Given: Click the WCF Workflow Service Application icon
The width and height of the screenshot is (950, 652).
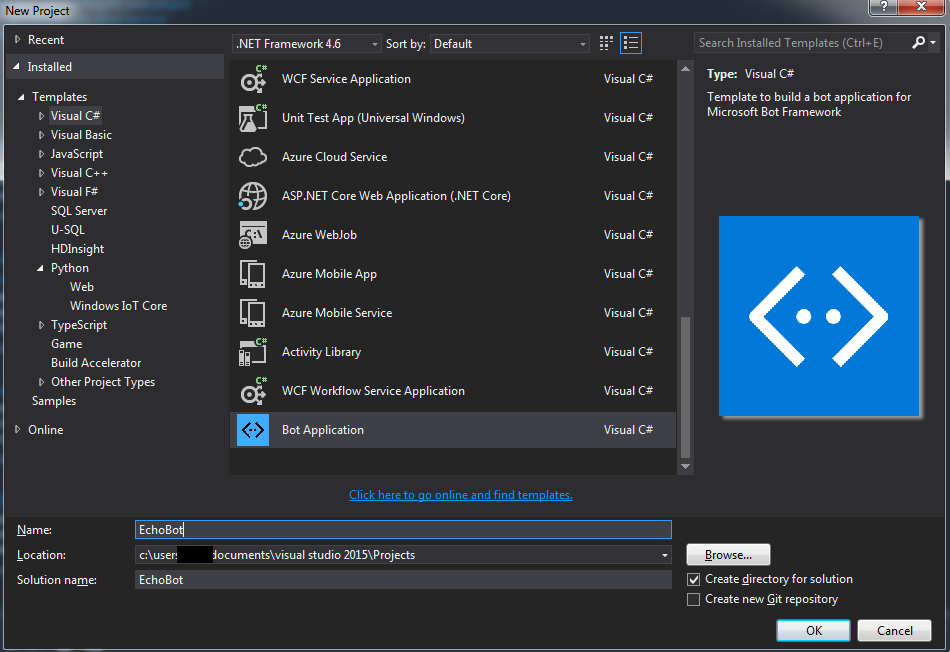Looking at the screenshot, I should coord(253,391).
